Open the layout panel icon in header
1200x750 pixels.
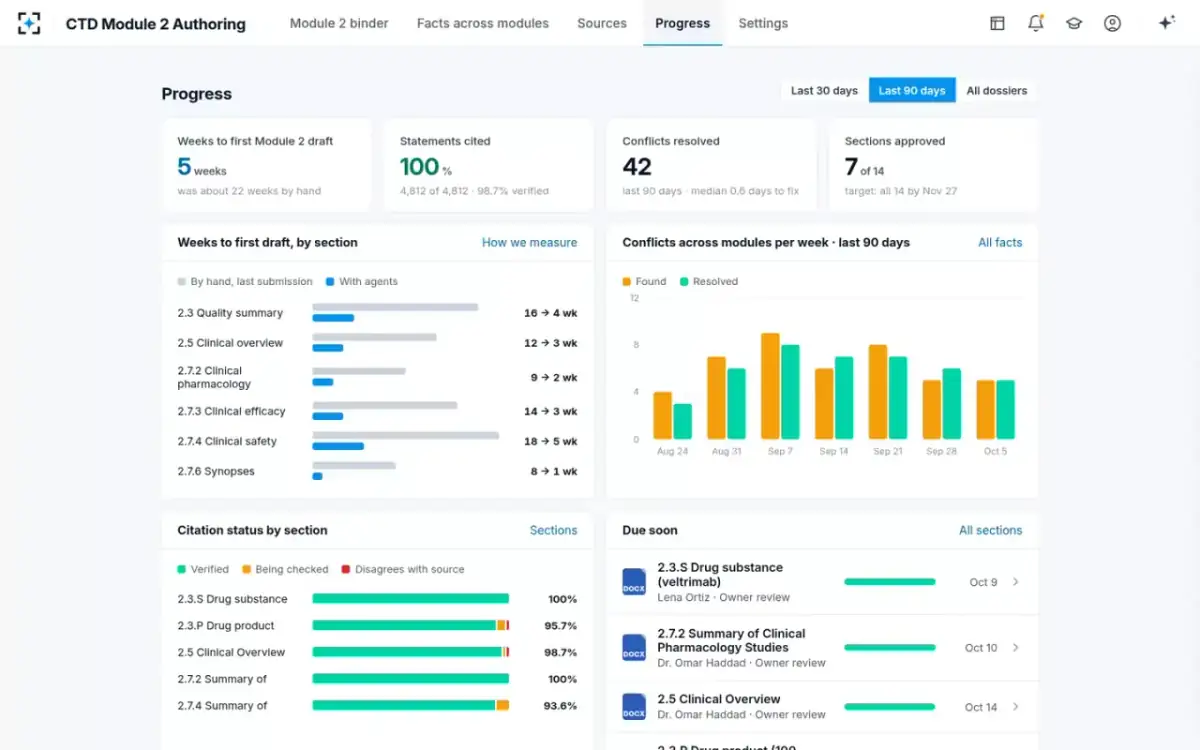coord(997,23)
